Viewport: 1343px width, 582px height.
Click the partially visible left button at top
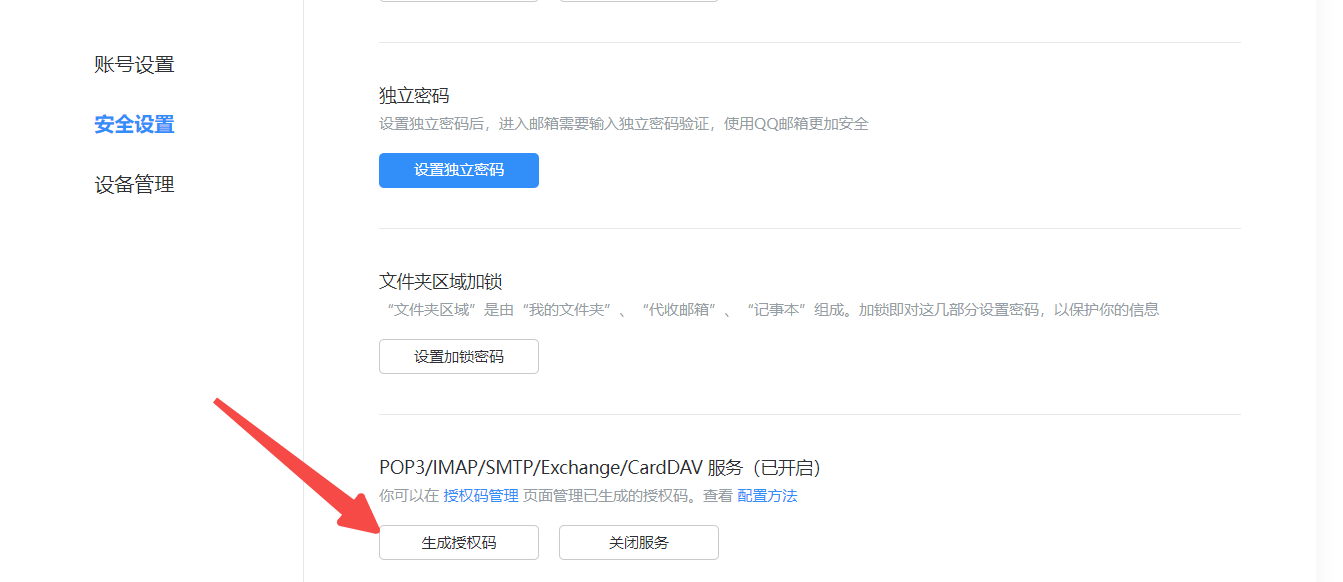click(459, 1)
